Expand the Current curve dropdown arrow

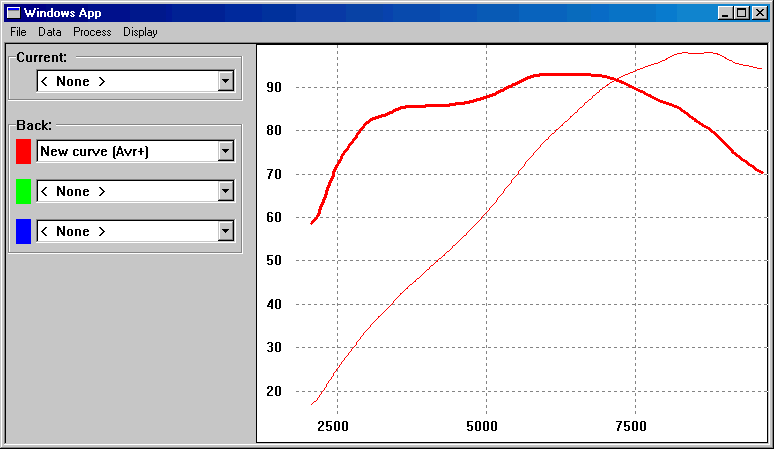coord(226,81)
